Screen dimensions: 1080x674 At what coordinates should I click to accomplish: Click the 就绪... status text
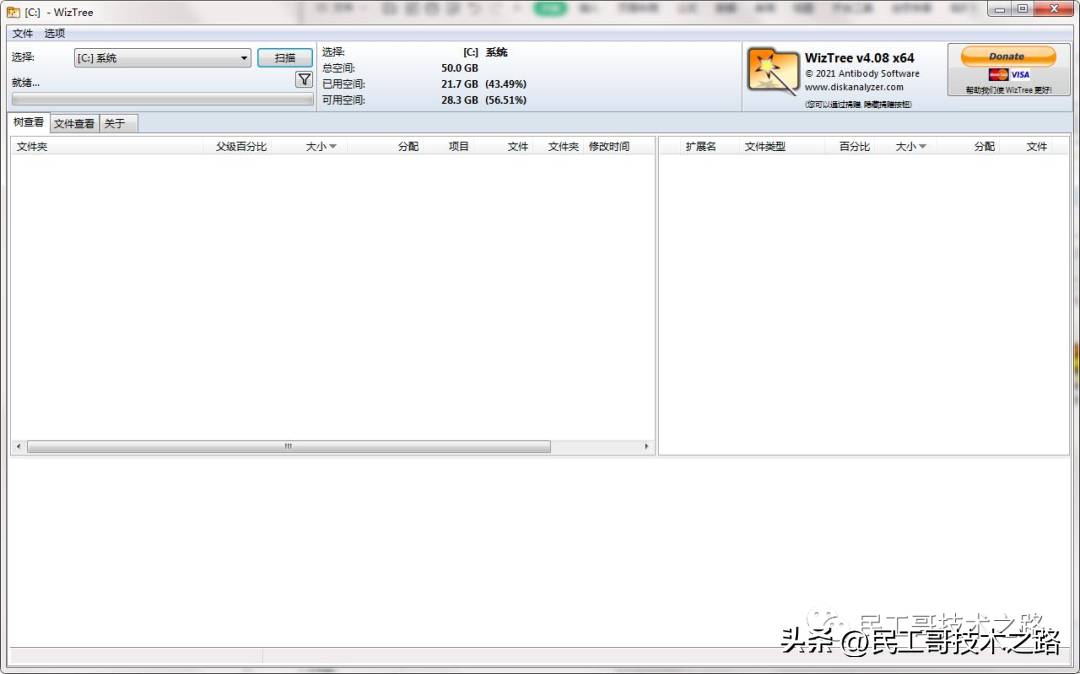(25, 83)
